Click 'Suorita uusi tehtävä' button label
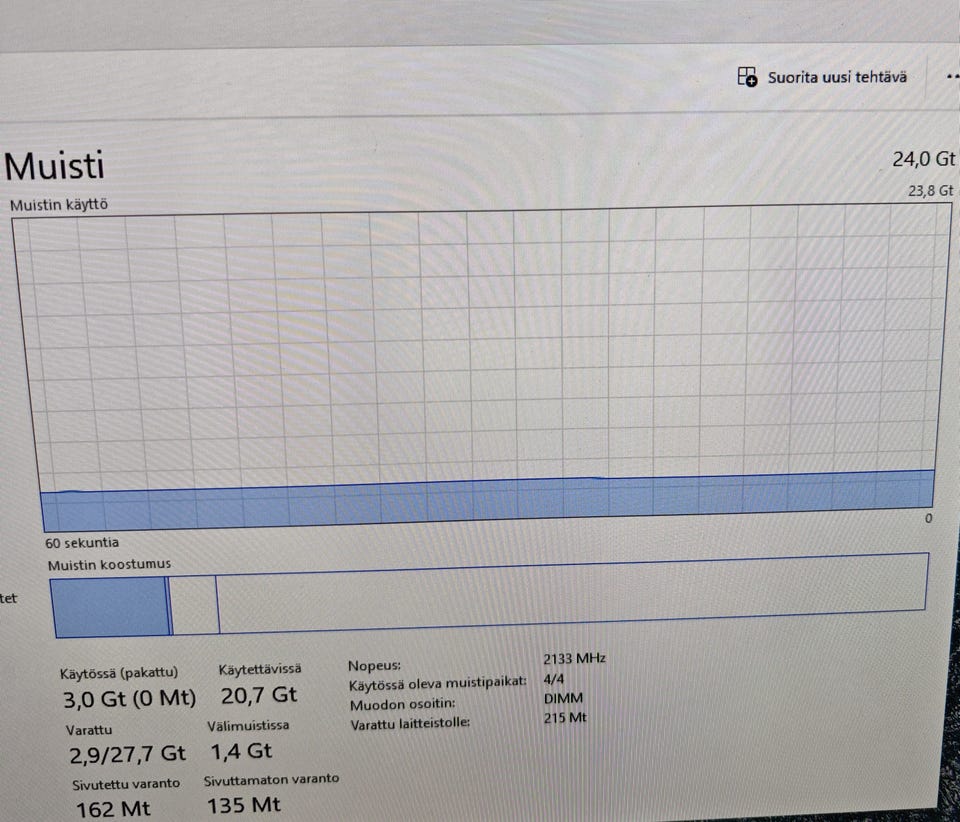 coord(837,77)
